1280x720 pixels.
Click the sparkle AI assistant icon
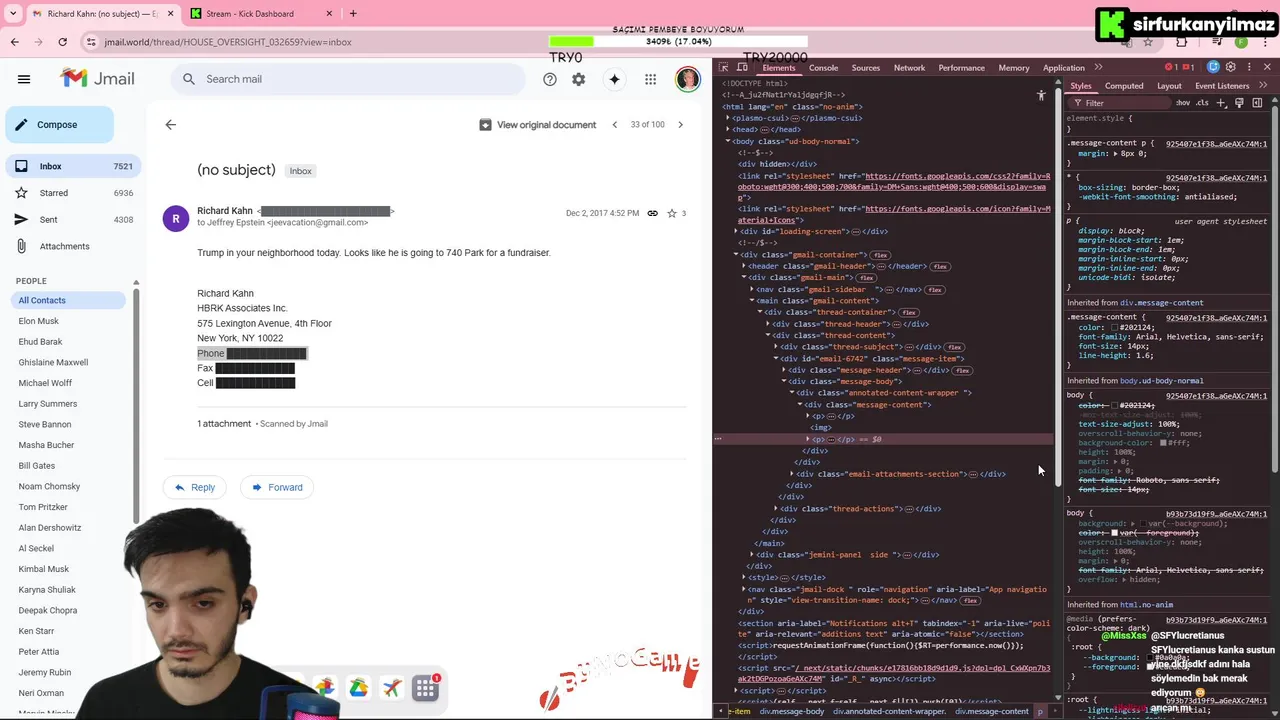point(614,79)
